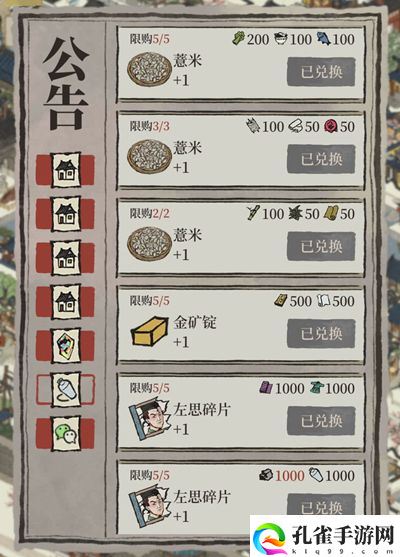
Task: Tap the gold bar cost icon showing 500
Action: [281, 301]
